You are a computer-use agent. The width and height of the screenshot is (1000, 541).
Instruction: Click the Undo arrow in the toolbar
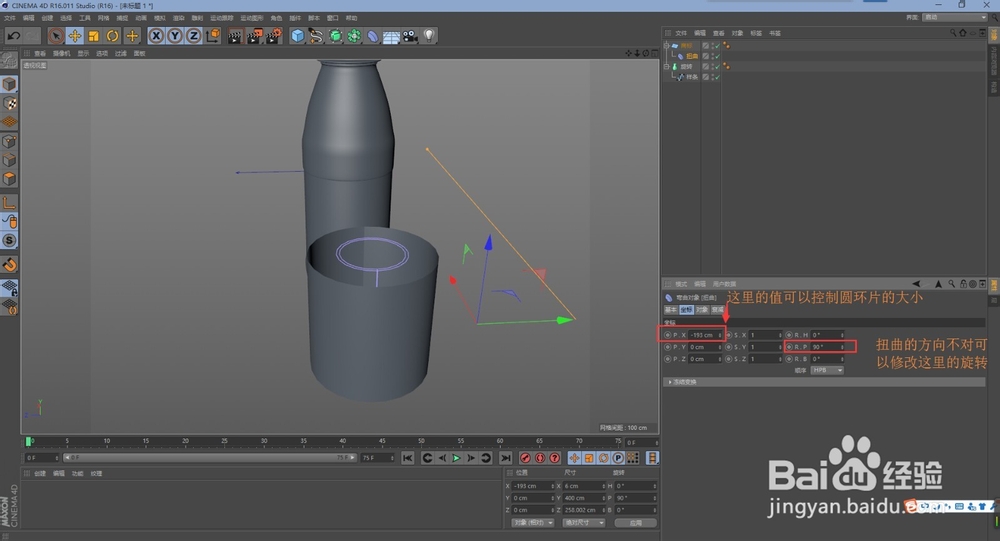[15, 36]
